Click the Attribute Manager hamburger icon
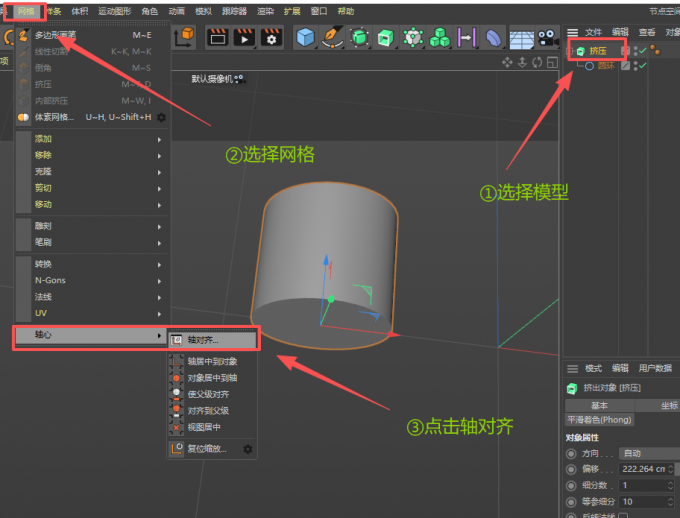680x518 pixels. coord(572,369)
